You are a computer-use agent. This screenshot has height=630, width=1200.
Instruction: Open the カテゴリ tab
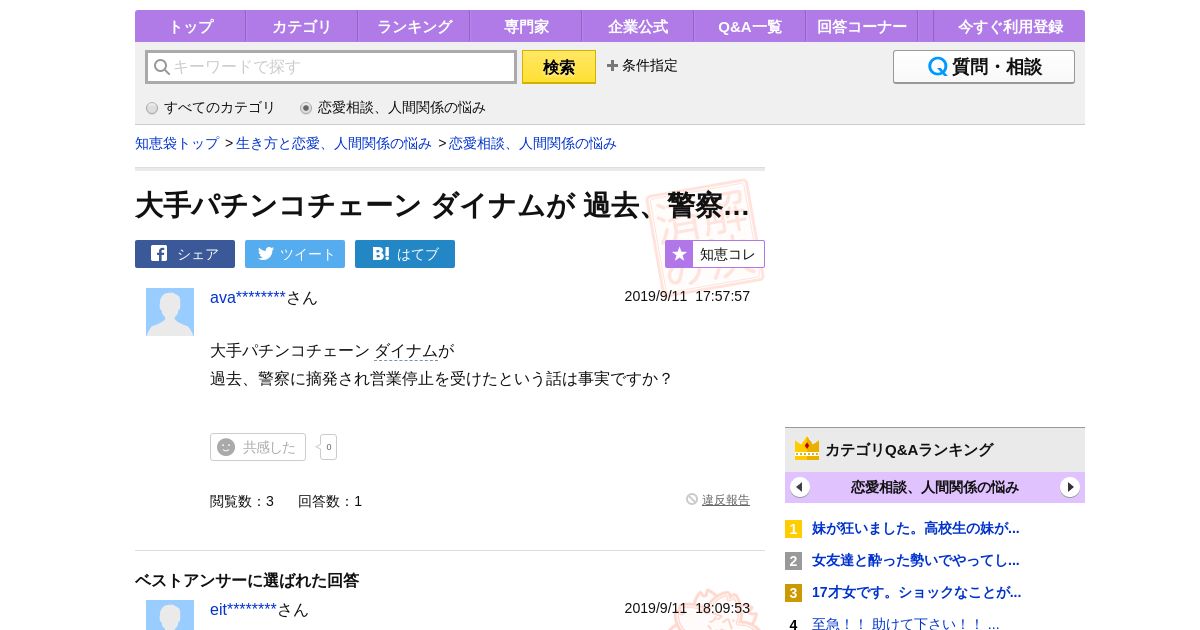click(x=301, y=26)
